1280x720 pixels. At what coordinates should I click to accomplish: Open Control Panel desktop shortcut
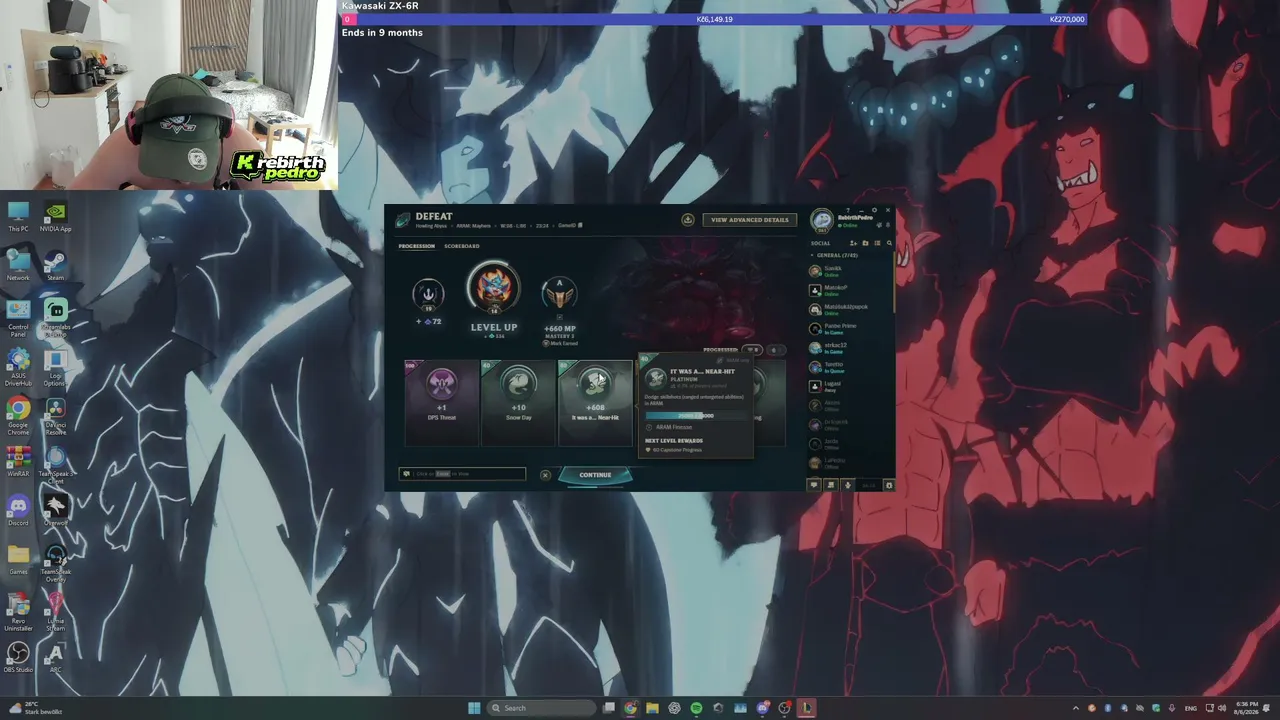(x=18, y=318)
